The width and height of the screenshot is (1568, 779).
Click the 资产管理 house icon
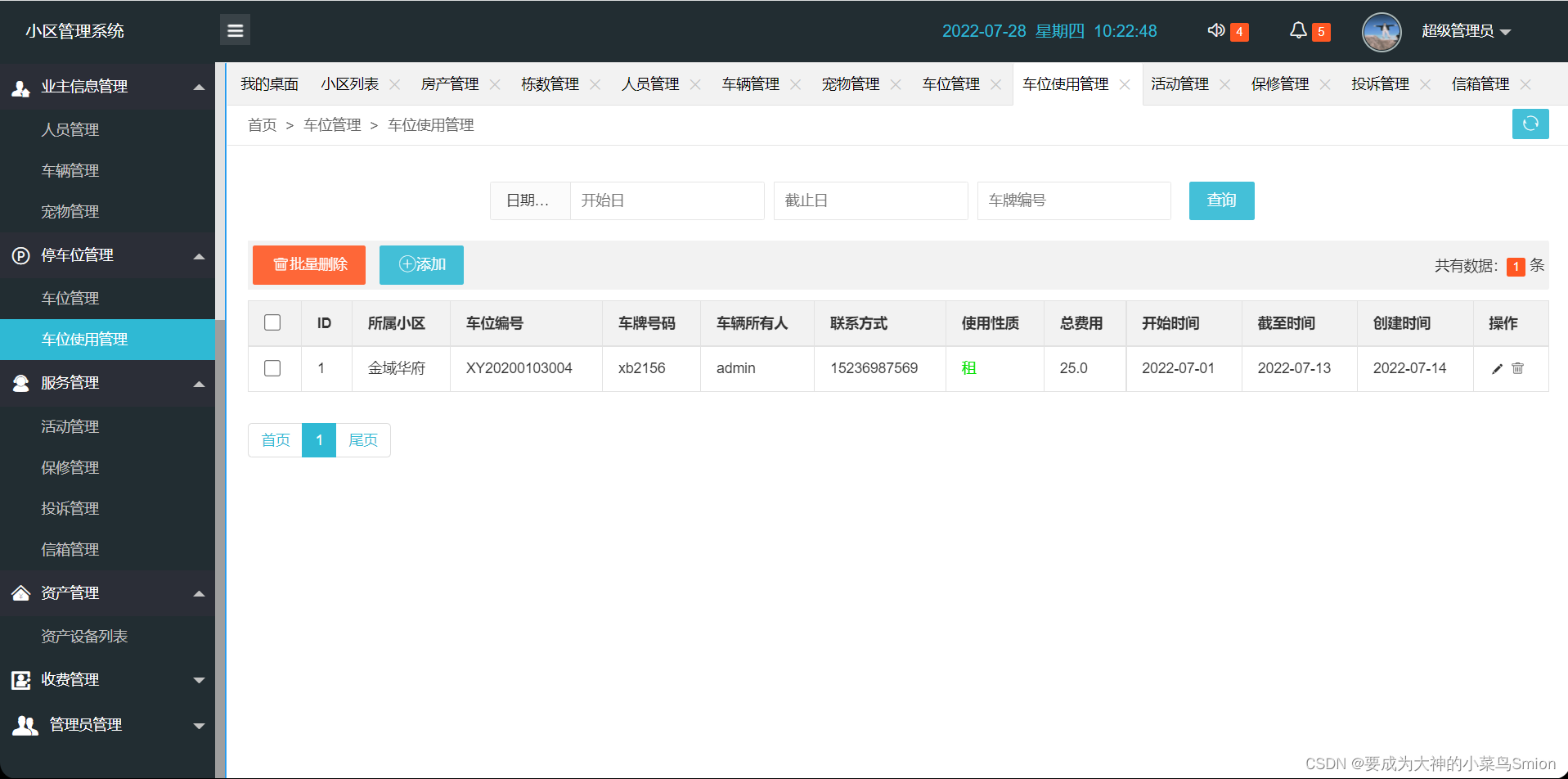point(20,593)
